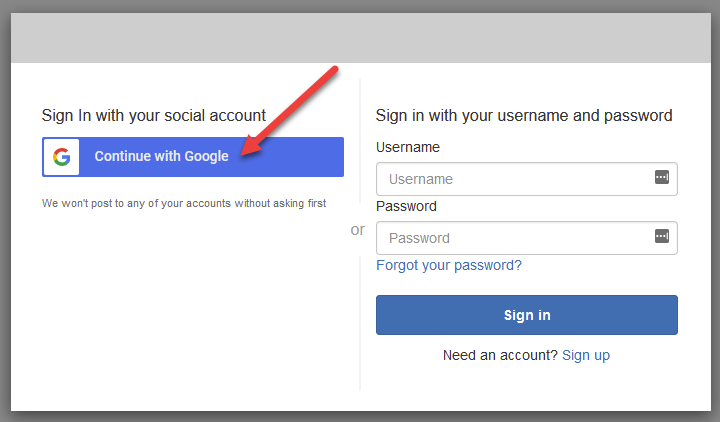Focus the Username input field
Viewport: 720px width, 422px height.
(510, 179)
